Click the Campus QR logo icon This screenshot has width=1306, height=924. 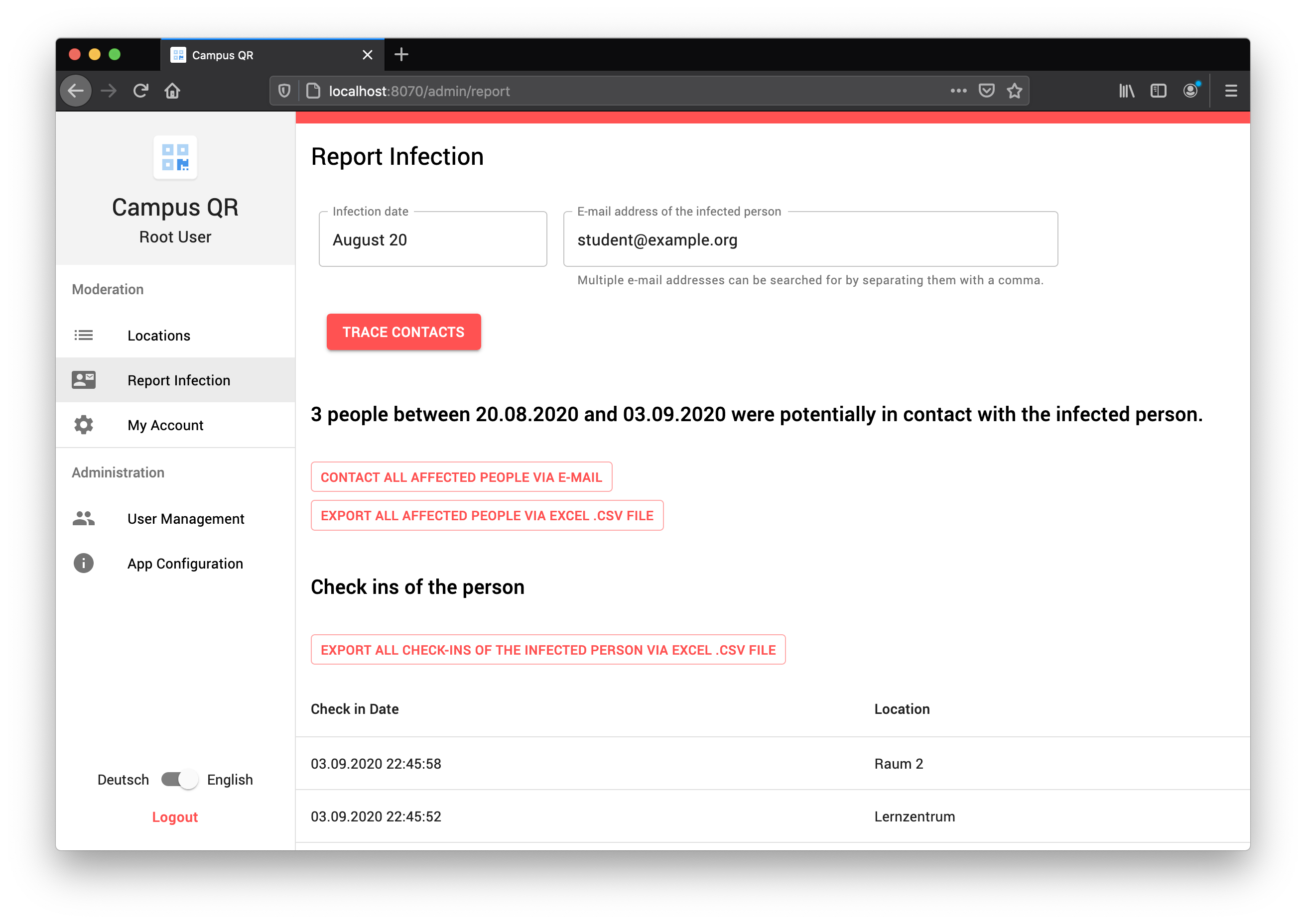click(x=175, y=157)
